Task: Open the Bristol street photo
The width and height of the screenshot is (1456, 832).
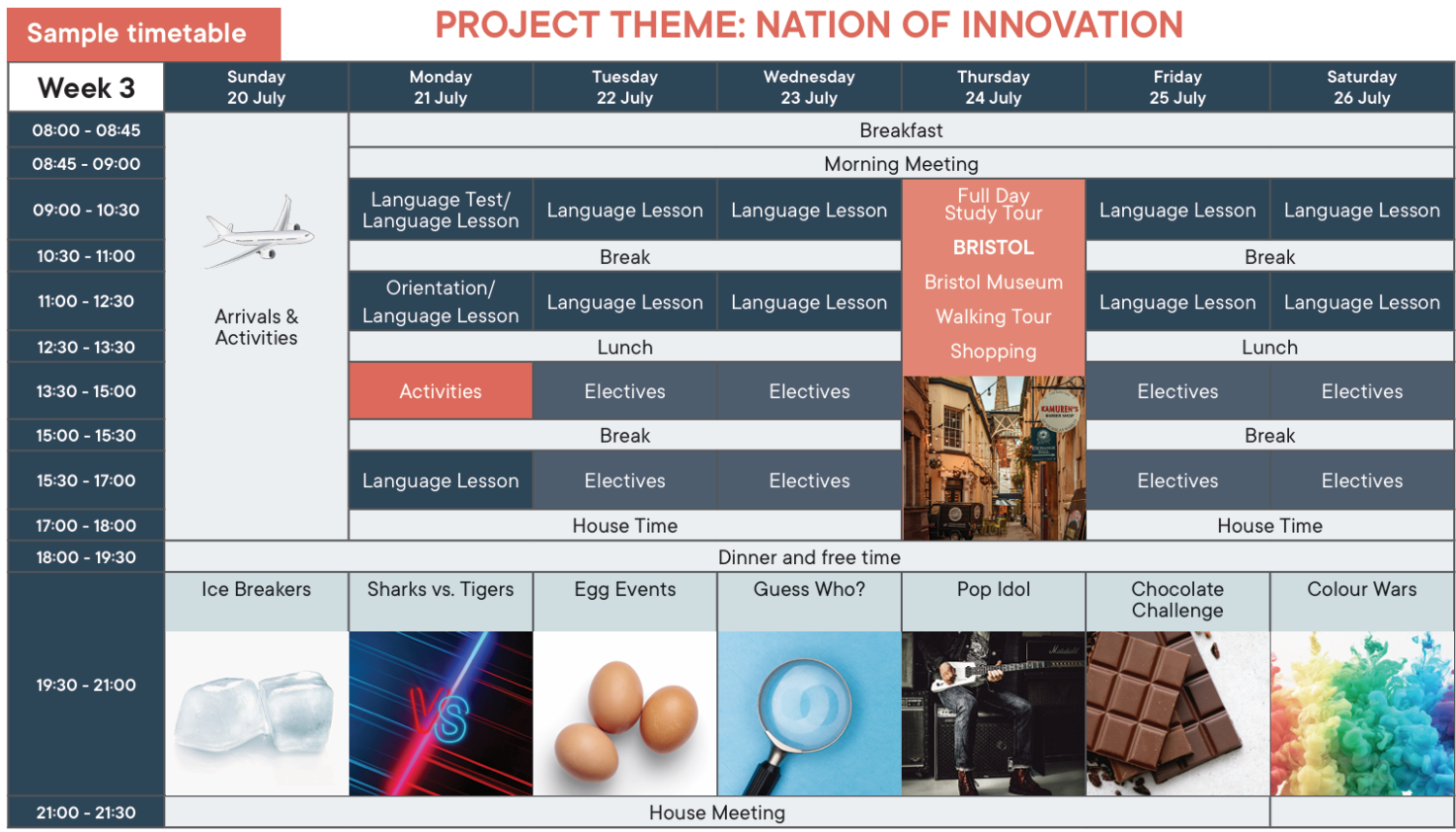Action: (994, 458)
